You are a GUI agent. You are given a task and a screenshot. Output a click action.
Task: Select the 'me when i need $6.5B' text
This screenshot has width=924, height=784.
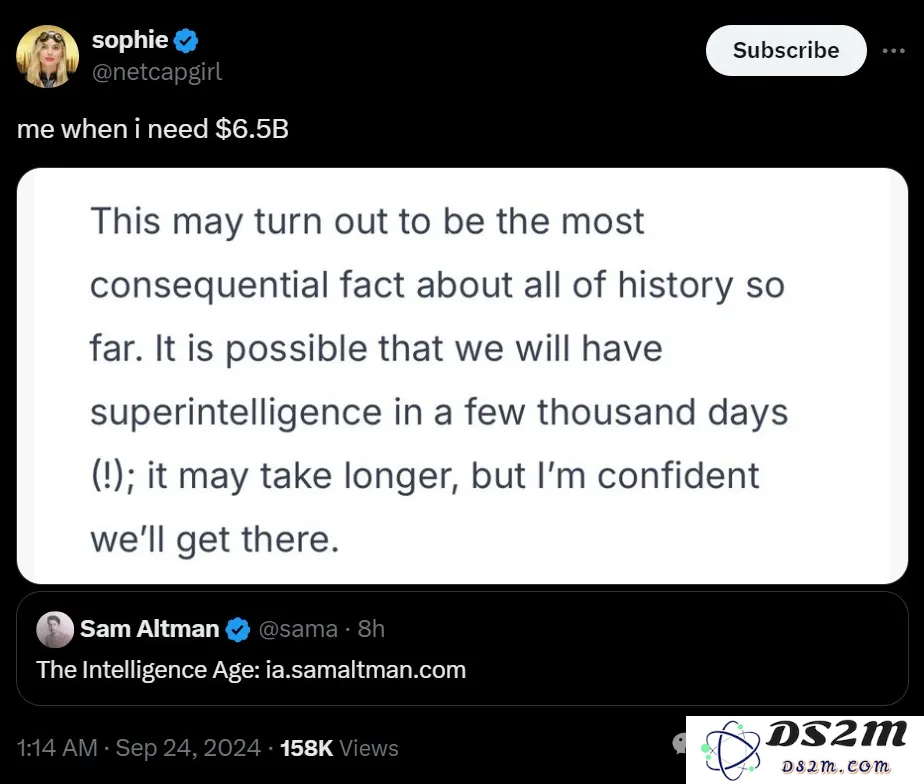click(153, 129)
